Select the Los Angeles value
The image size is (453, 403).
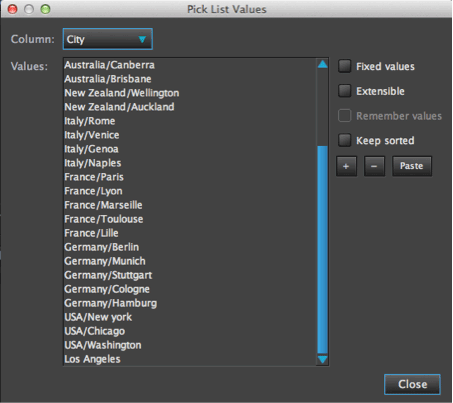pyautogui.click(x=190, y=359)
